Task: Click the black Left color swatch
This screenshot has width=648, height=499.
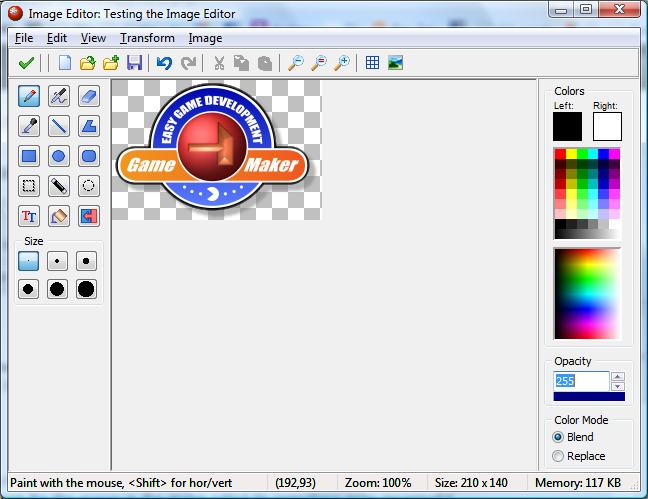Action: click(x=567, y=127)
